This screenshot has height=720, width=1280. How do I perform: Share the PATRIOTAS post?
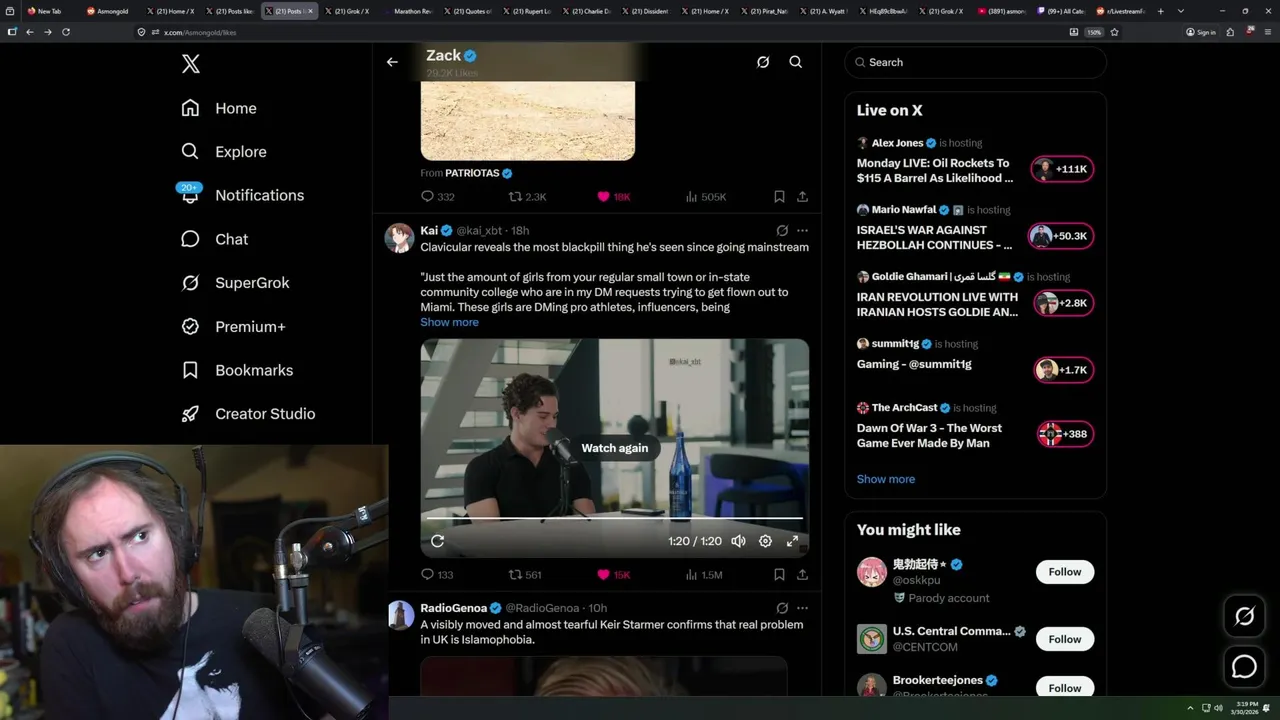(x=802, y=197)
